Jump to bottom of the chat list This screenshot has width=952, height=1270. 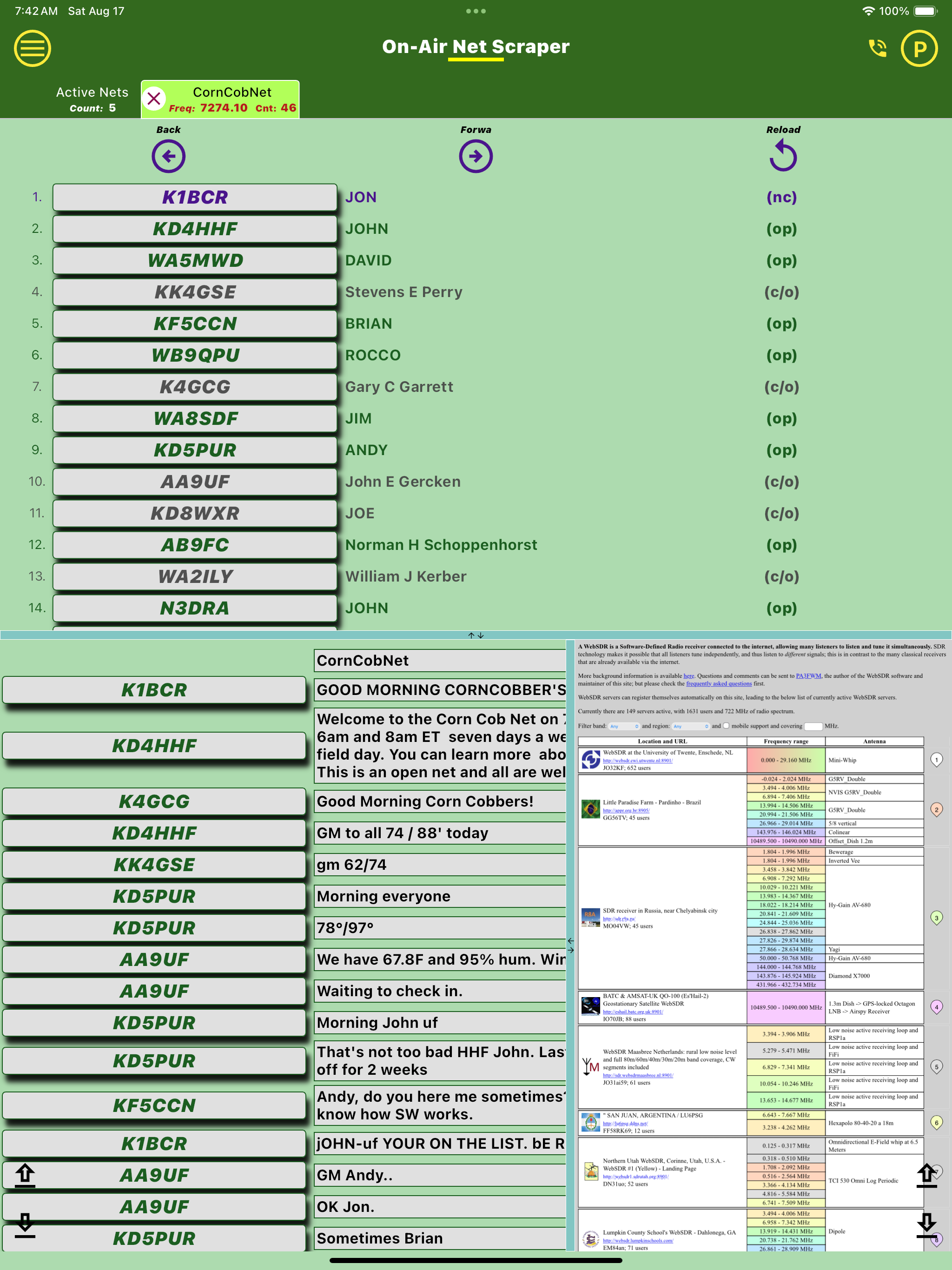tap(25, 1224)
